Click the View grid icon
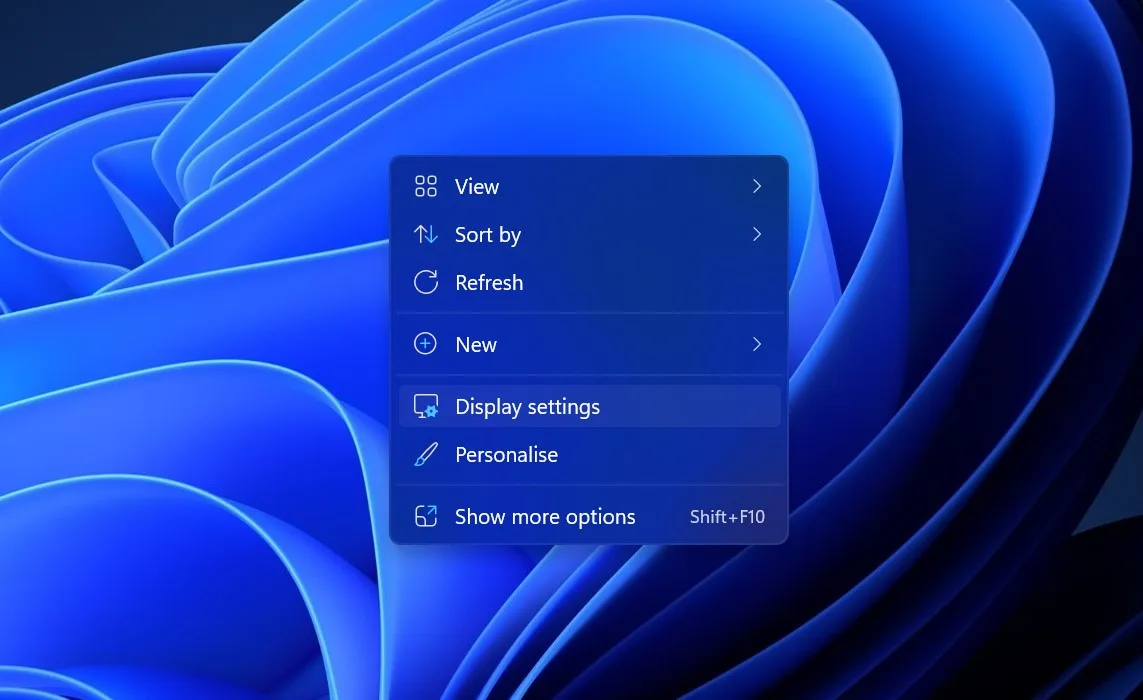 pyautogui.click(x=426, y=187)
